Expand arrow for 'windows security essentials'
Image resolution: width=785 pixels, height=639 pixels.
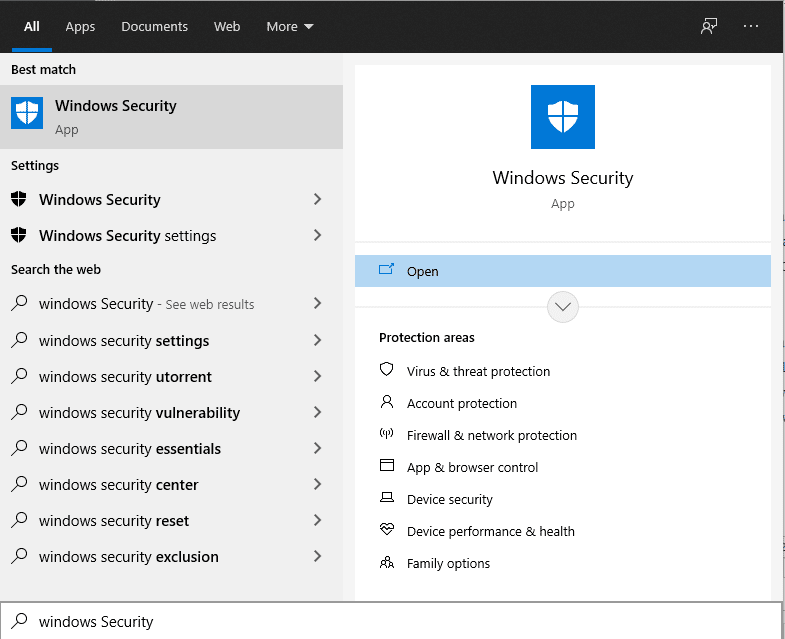[x=317, y=448]
